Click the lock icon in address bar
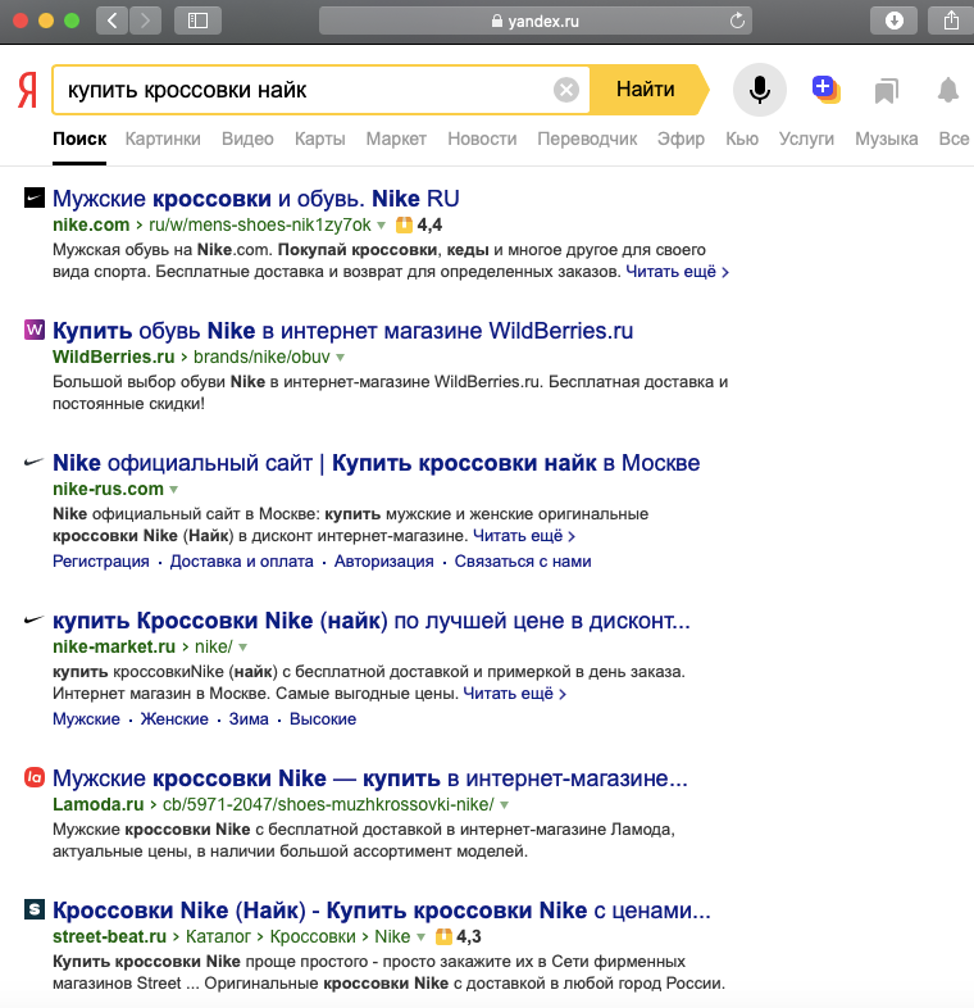 (x=496, y=21)
